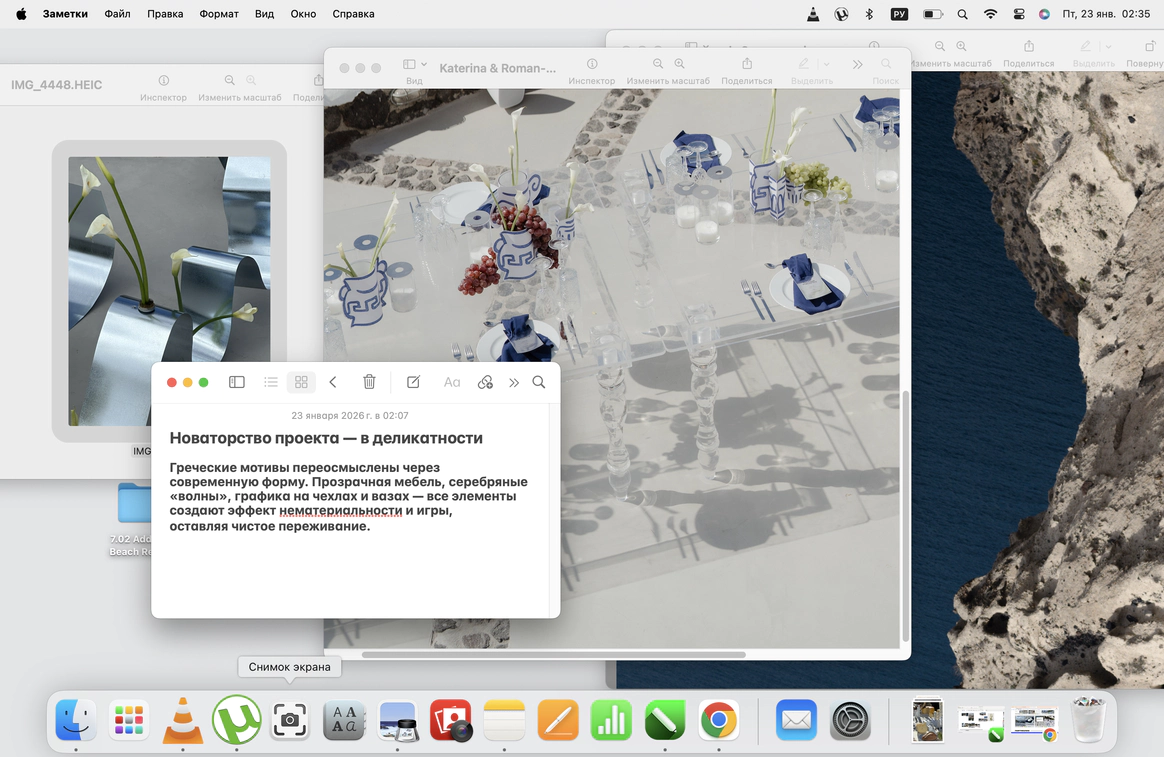This screenshot has height=757, width=1164.
Task: Click the note title "Новаторство проекта — в деликатности"
Action: pyautogui.click(x=326, y=438)
